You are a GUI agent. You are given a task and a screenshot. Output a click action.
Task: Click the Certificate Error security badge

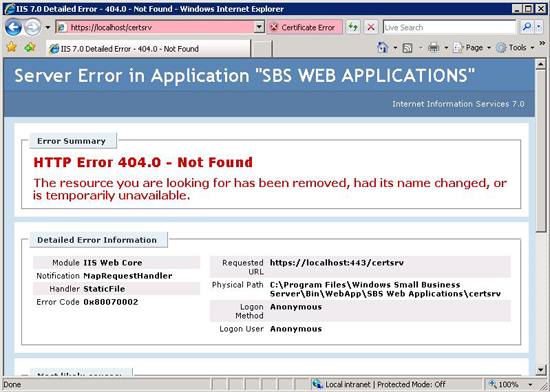304,27
